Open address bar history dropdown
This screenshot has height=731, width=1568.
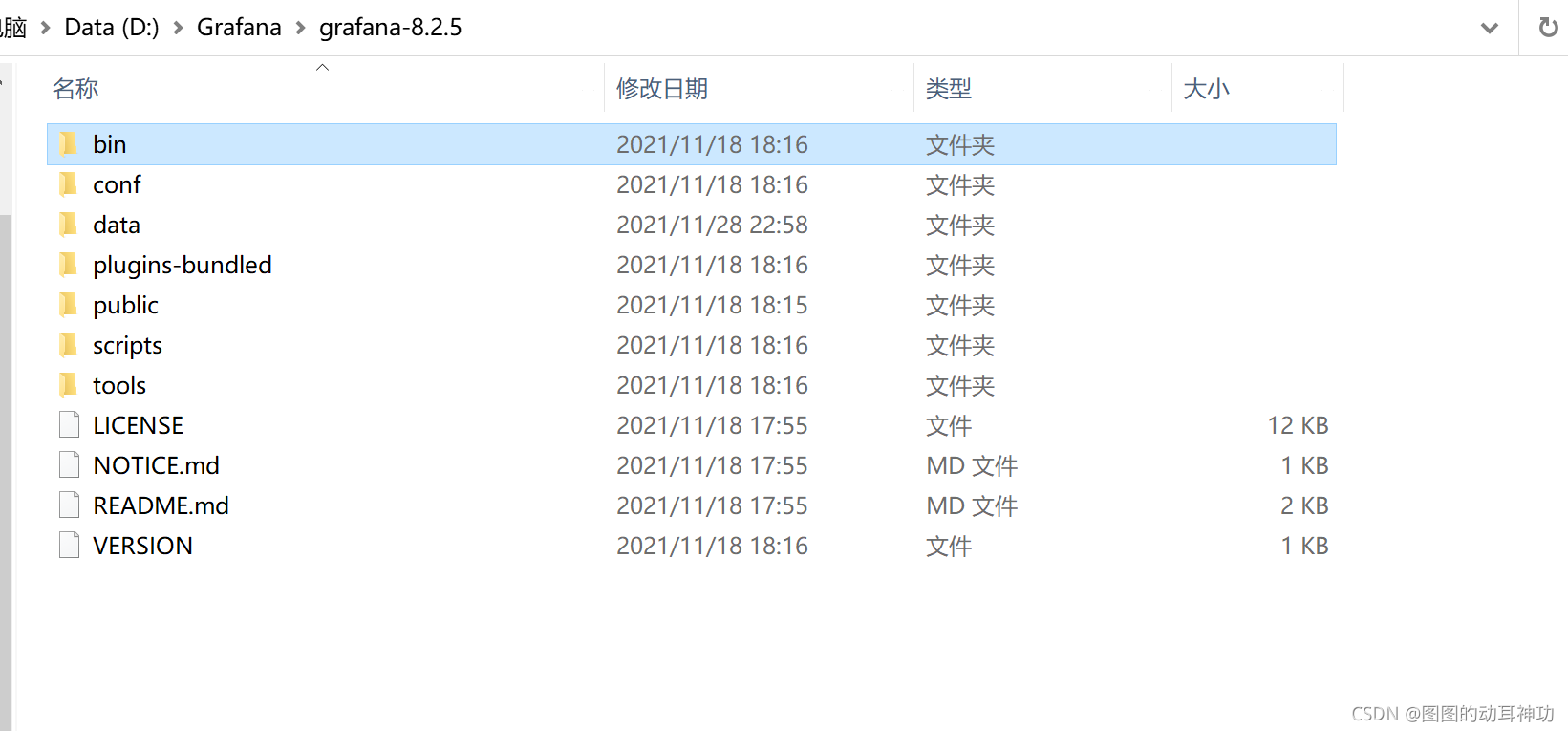[x=1489, y=28]
